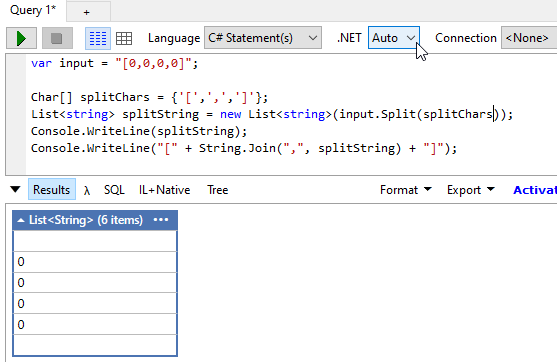Viewport: 557px width, 362px height.
Task: Switch results to data grid view
Action: 124,38
